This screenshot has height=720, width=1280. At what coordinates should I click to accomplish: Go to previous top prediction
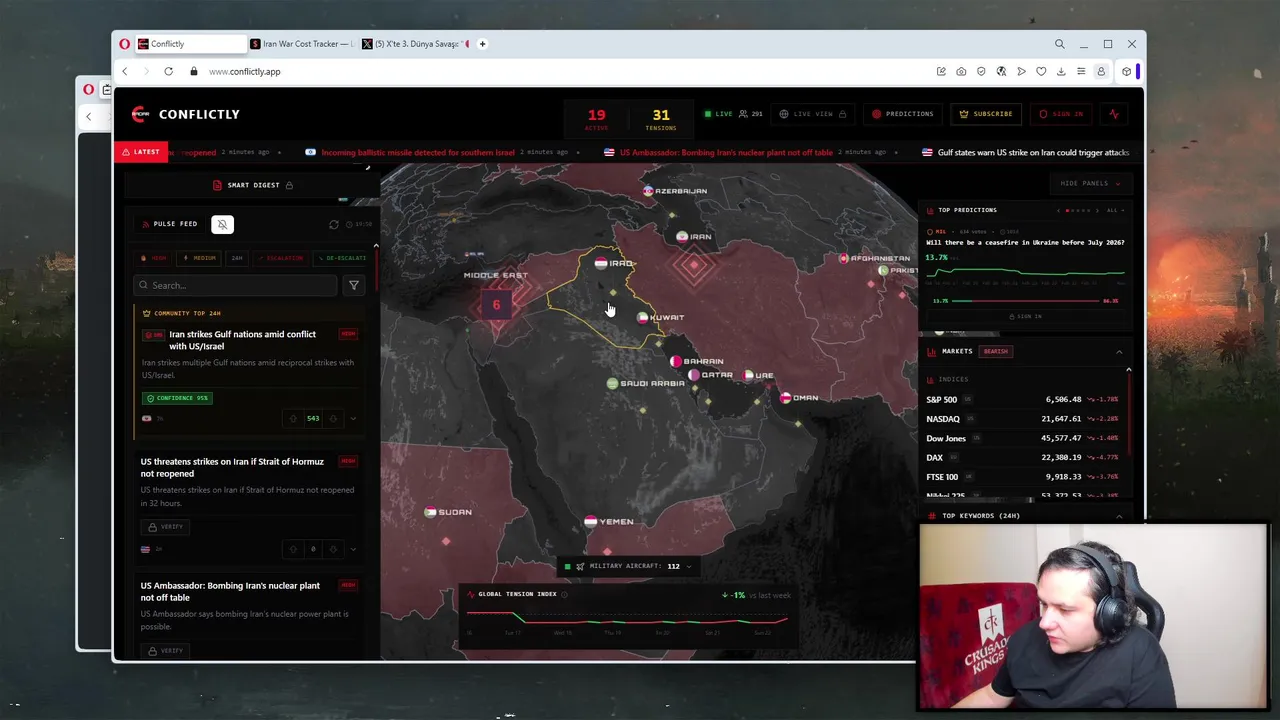pos(1058,210)
